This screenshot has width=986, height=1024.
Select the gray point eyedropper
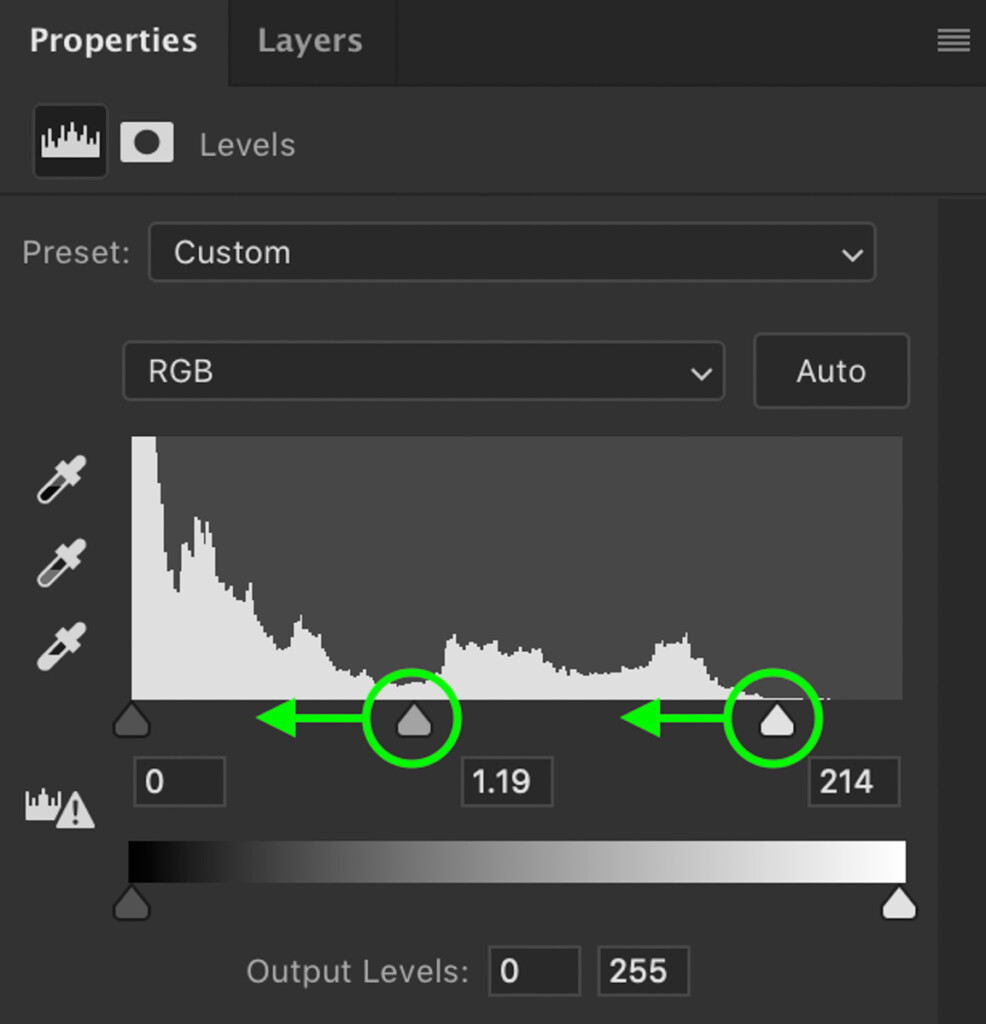61,563
